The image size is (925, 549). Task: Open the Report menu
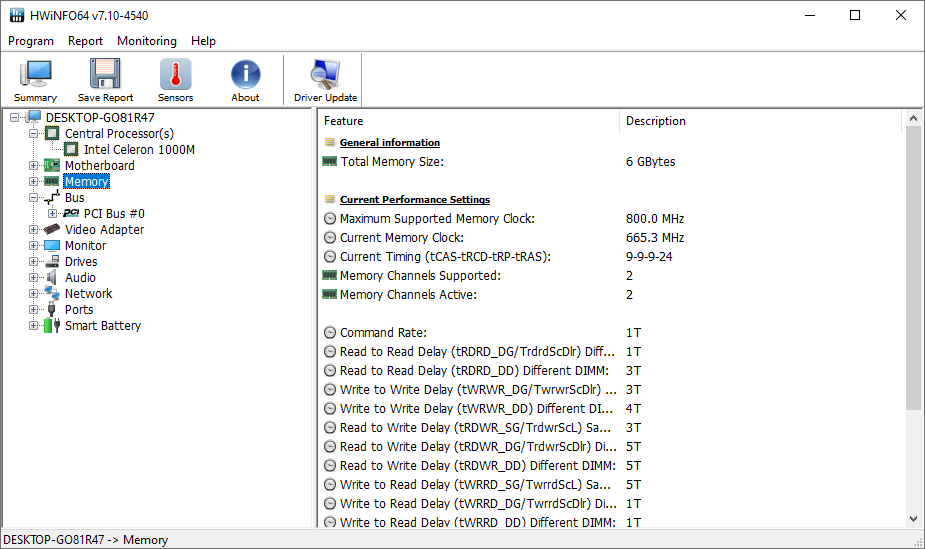pyautogui.click(x=85, y=41)
